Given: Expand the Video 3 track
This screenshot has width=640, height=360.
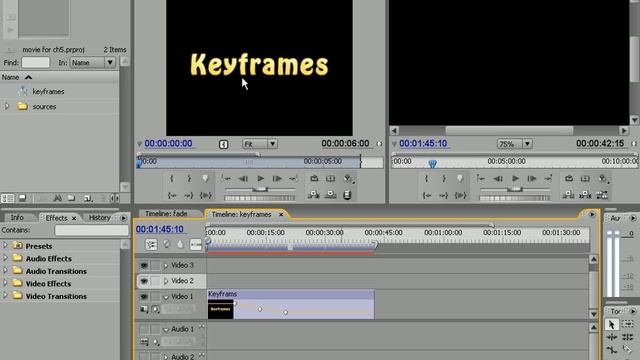Looking at the screenshot, I should pyautogui.click(x=166, y=266).
